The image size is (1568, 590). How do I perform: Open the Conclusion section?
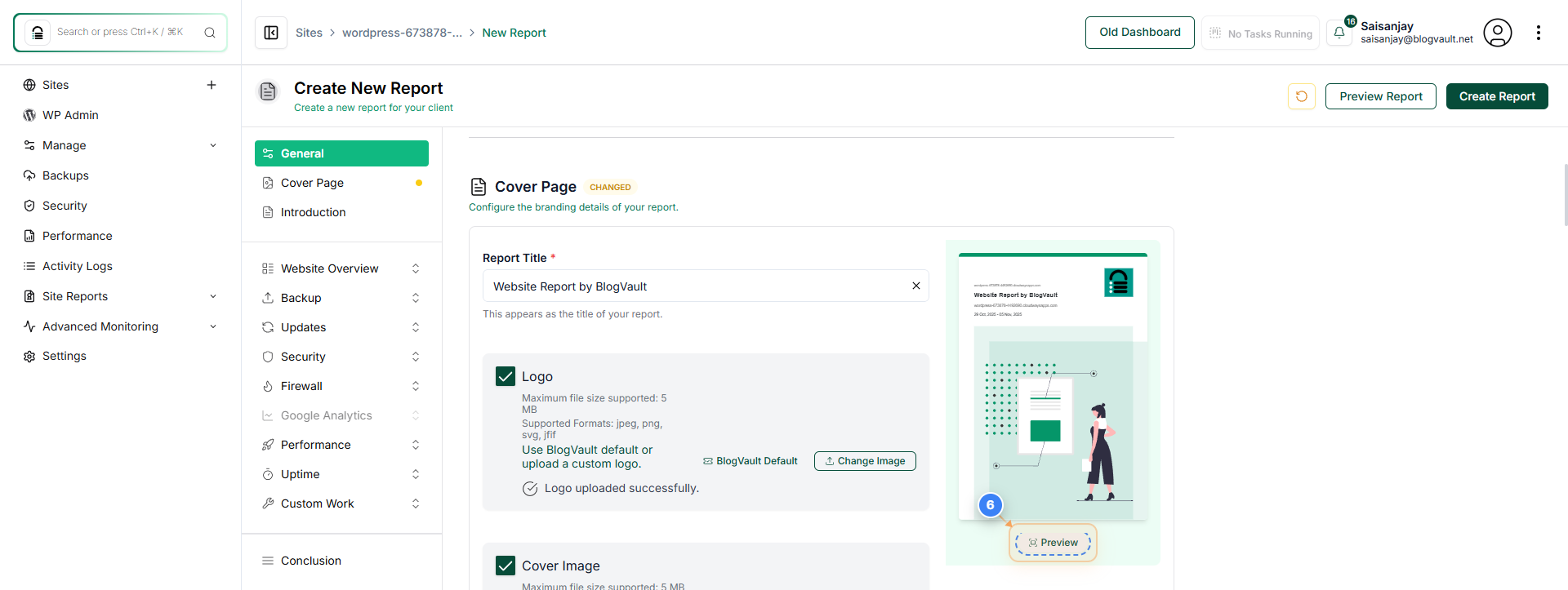tap(341, 561)
